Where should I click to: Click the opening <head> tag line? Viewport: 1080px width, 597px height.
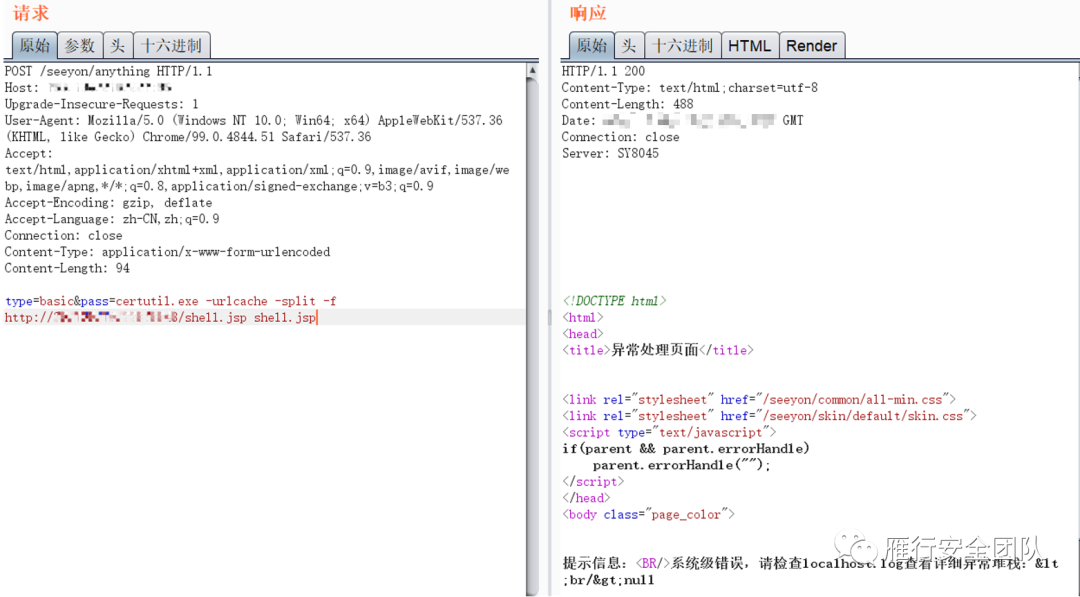[583, 334]
